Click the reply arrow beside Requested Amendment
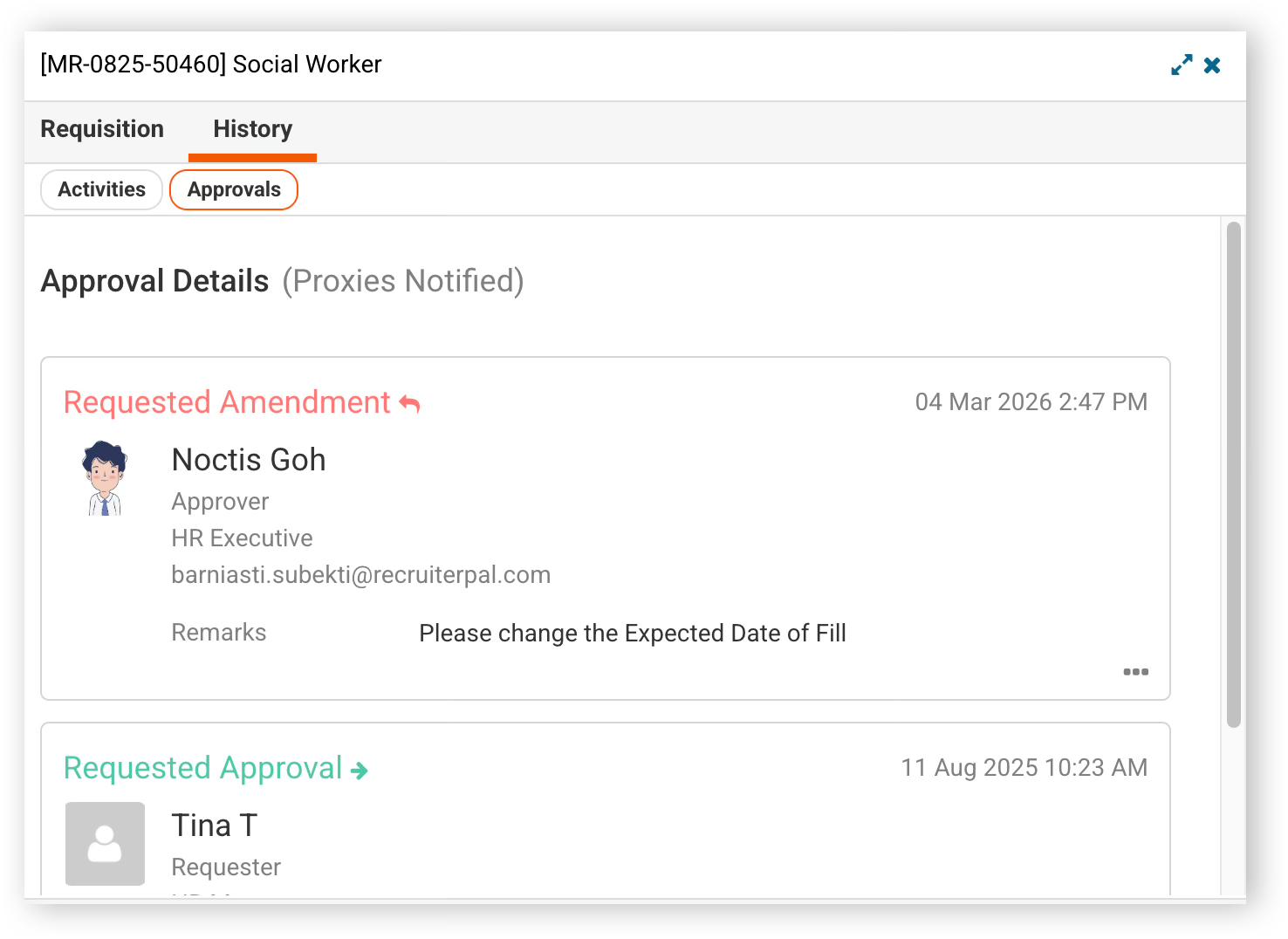Image resolution: width=1288 pixels, height=939 pixels. tap(410, 403)
